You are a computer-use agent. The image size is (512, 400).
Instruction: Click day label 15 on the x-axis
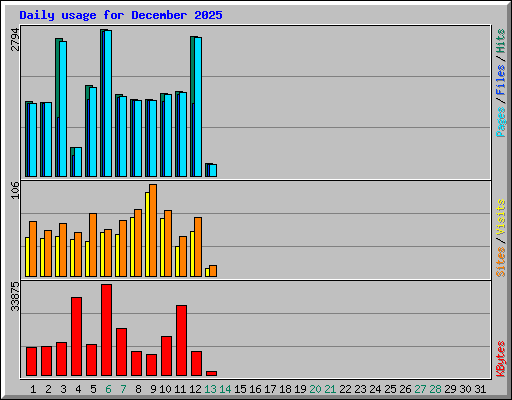240,389
